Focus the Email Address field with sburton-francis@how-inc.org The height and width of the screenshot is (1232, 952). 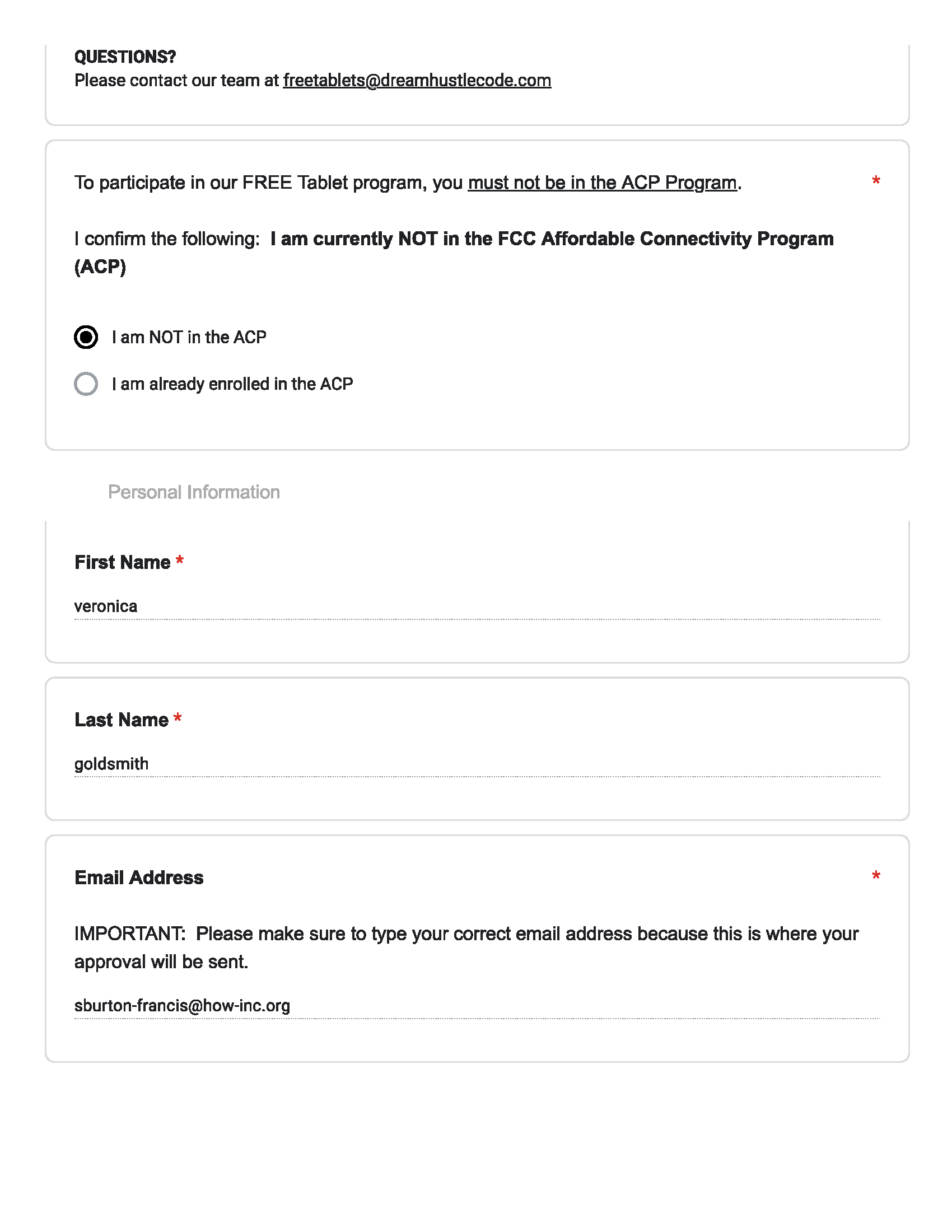pyautogui.click(x=477, y=1006)
